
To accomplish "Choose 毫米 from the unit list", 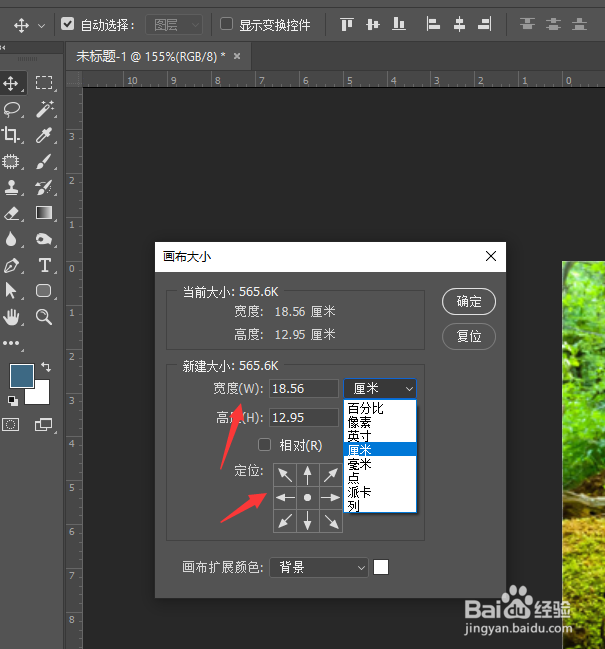I will tap(380, 464).
